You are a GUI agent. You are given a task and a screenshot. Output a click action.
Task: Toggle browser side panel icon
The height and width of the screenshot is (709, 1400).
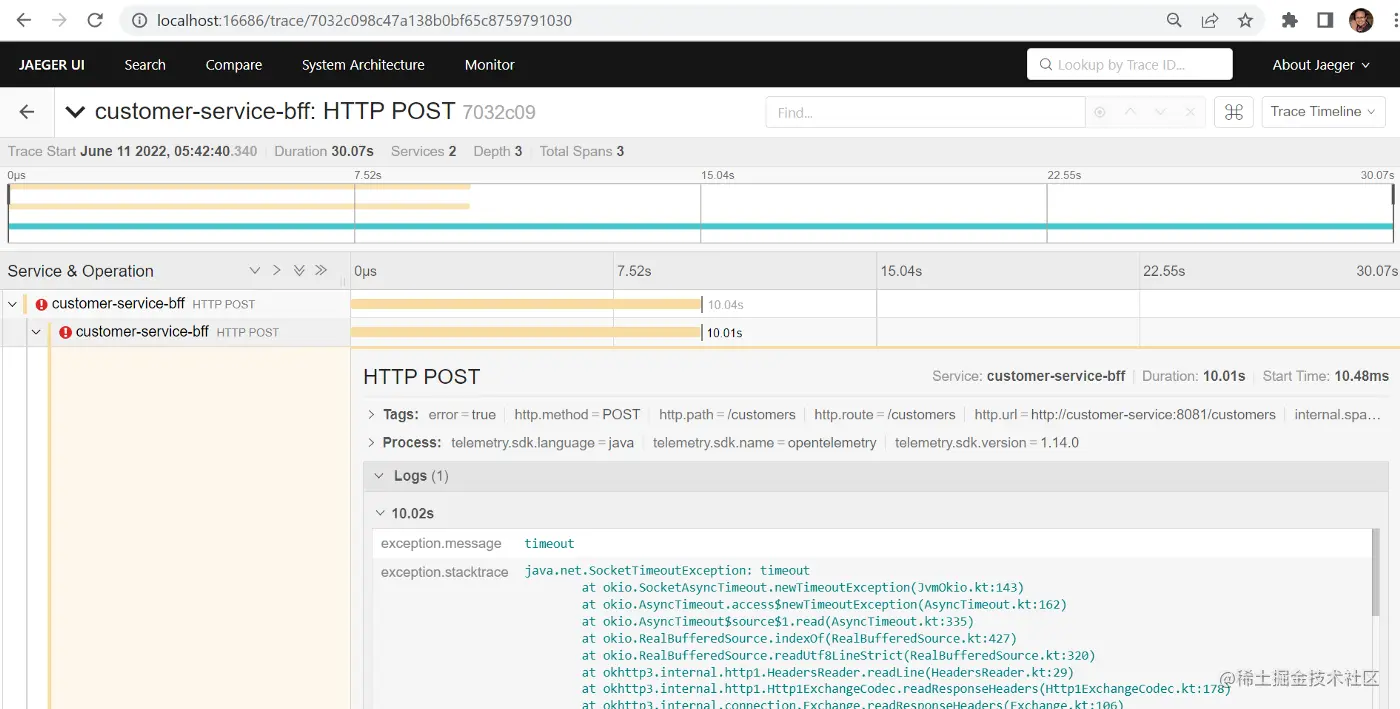[1325, 20]
